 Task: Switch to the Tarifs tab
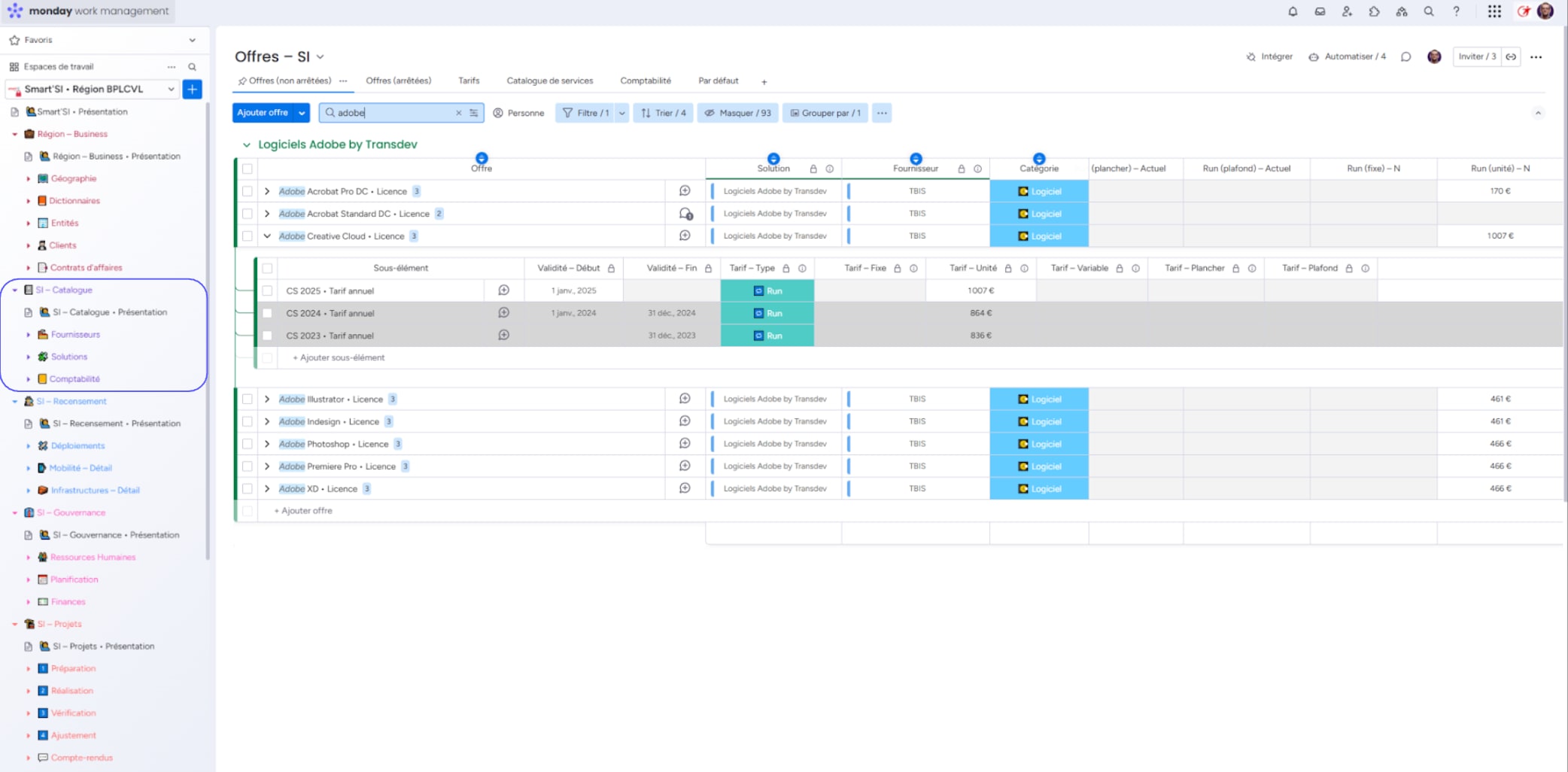click(x=468, y=81)
